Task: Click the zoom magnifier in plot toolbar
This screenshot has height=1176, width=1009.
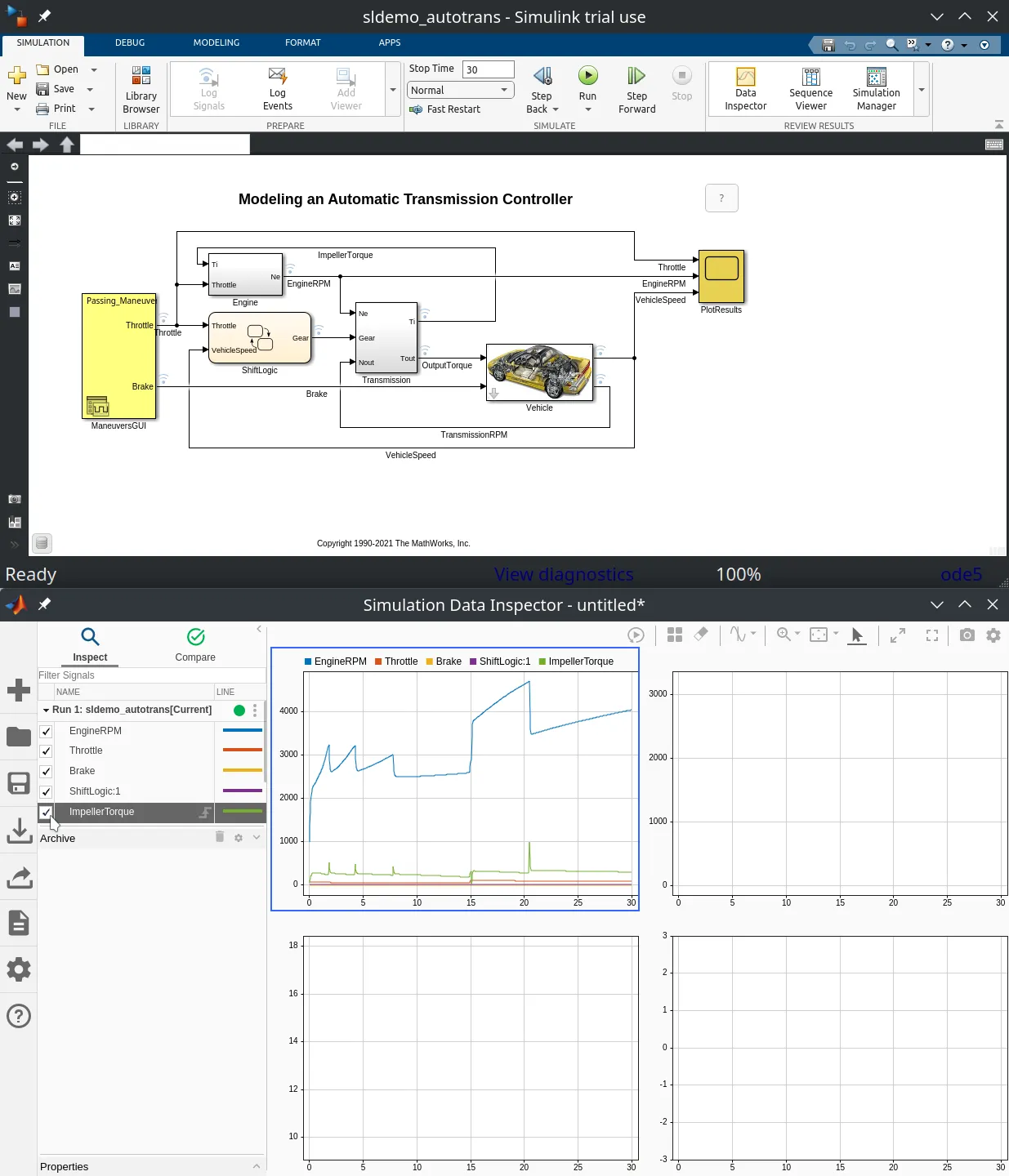Action: point(784,635)
